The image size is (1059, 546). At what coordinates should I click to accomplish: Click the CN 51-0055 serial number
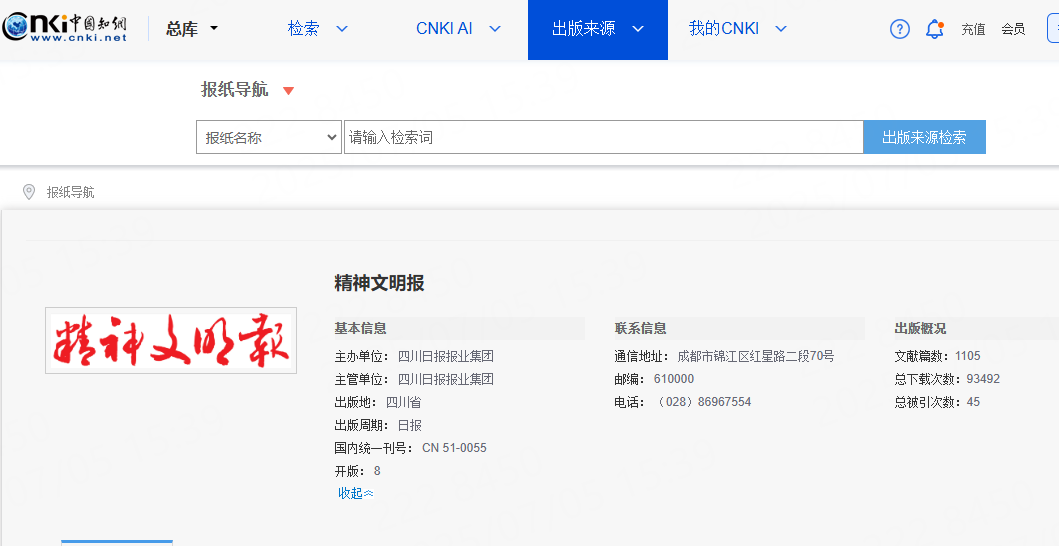point(455,448)
